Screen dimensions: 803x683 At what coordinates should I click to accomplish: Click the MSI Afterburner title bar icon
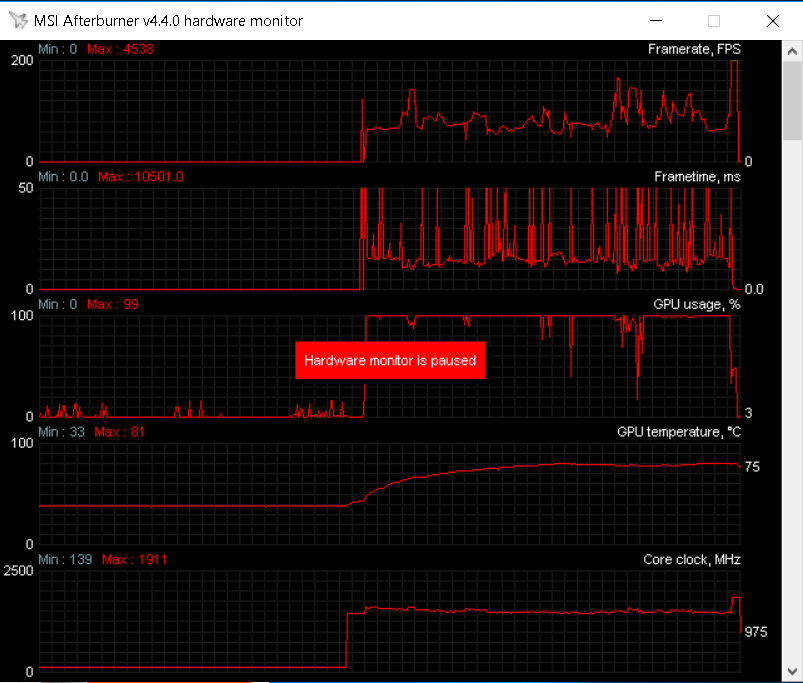coord(18,20)
